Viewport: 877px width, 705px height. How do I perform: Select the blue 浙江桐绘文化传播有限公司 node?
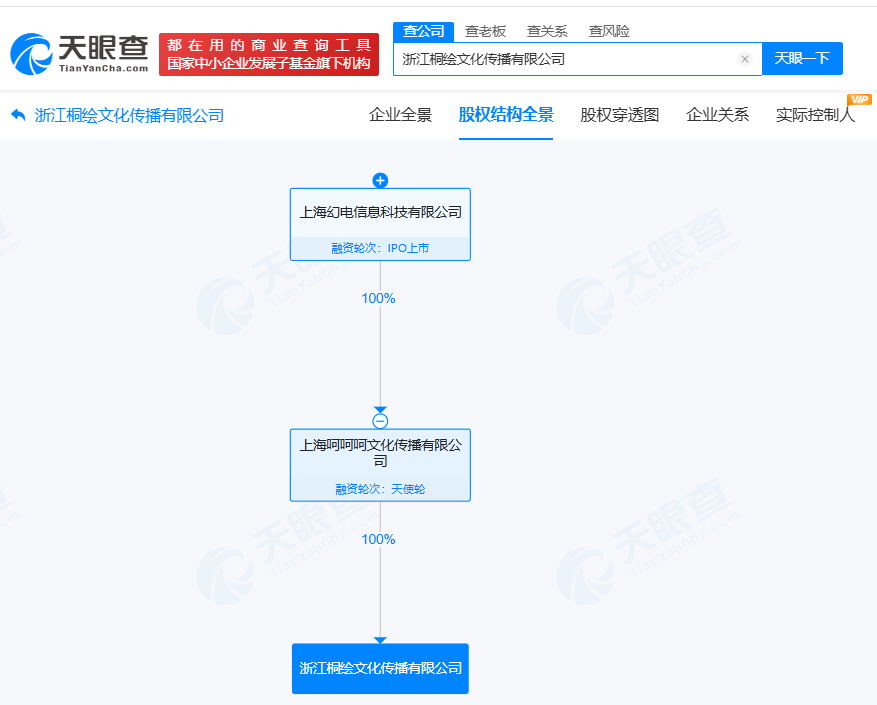coord(380,668)
